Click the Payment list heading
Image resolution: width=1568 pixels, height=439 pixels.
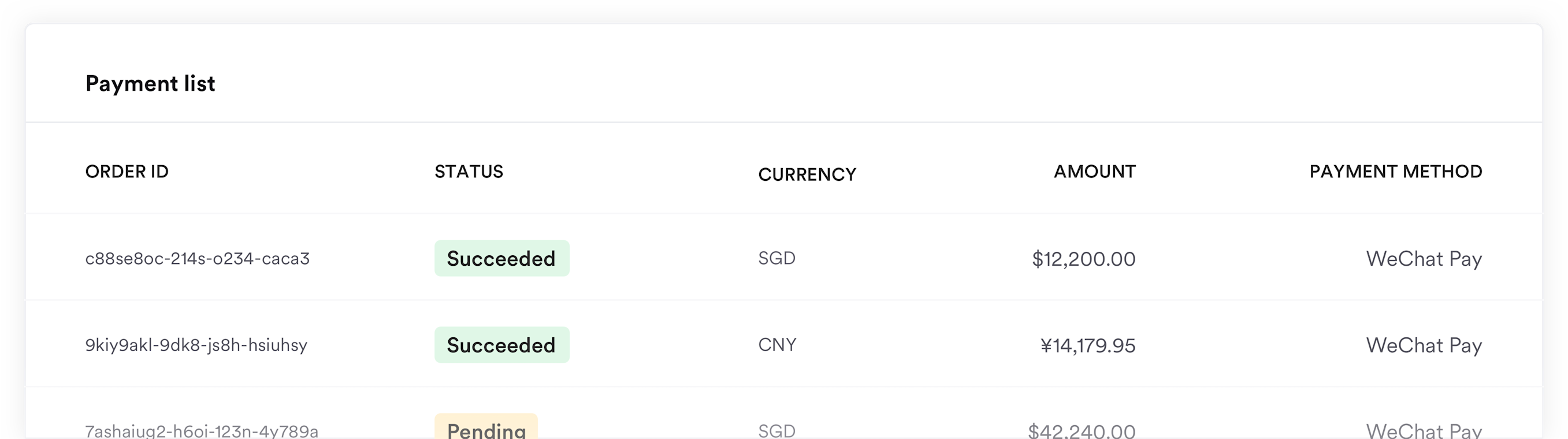pos(150,83)
